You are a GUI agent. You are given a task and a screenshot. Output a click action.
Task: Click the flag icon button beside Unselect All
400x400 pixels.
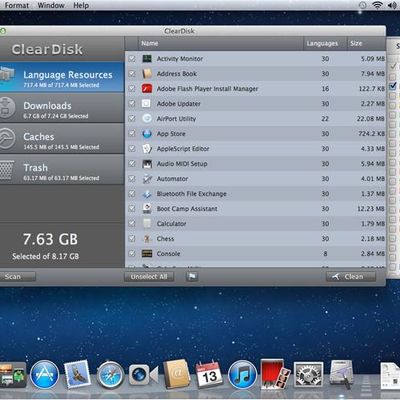point(192,276)
